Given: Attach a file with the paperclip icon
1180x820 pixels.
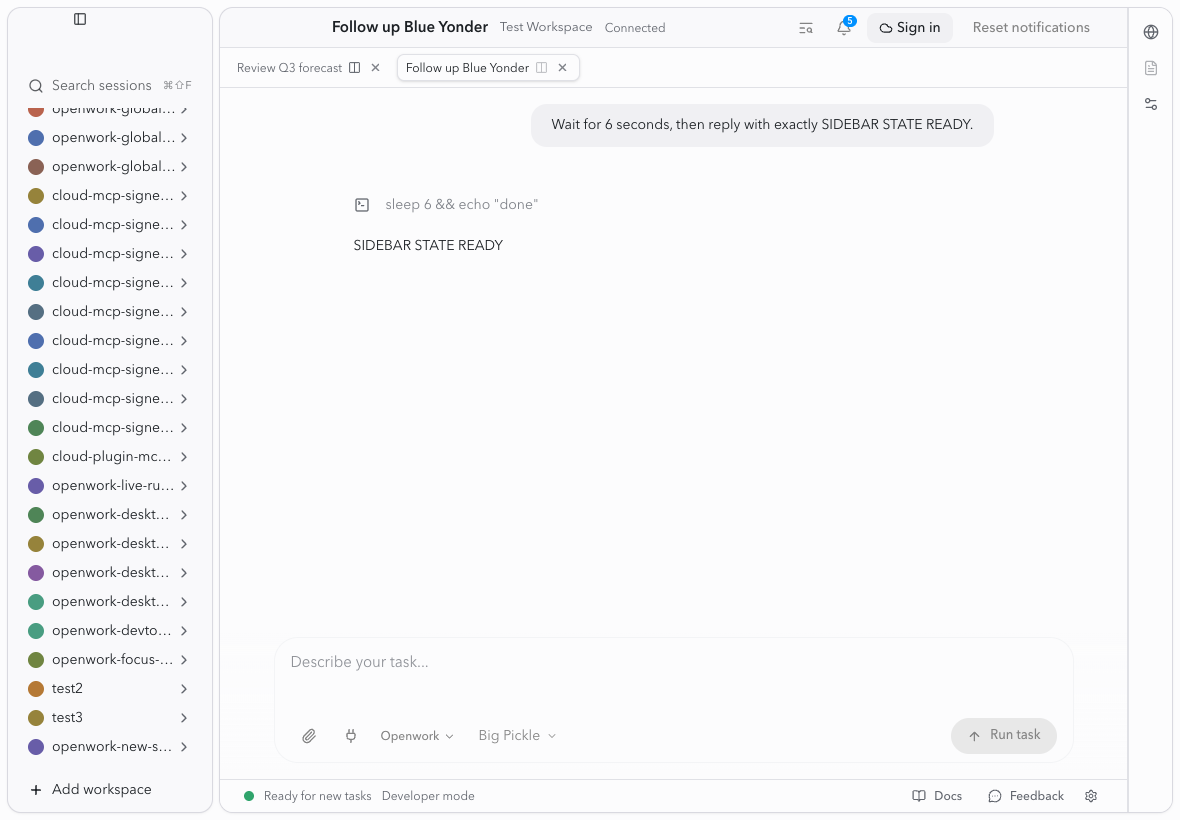Looking at the screenshot, I should (309, 736).
